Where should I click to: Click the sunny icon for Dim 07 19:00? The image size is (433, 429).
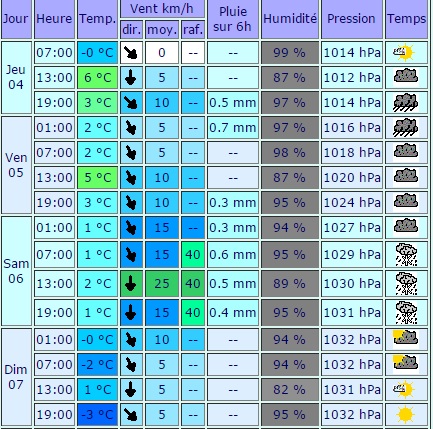pos(406,414)
